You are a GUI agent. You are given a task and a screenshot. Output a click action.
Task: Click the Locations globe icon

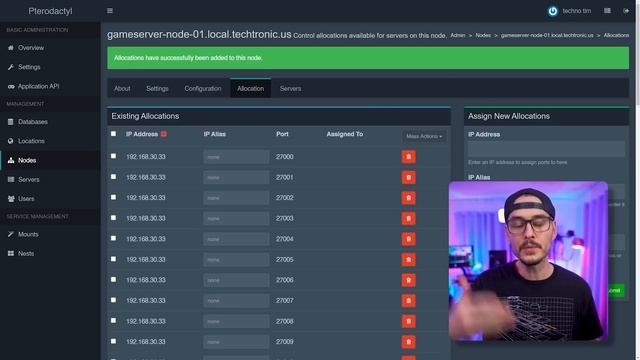coord(11,141)
